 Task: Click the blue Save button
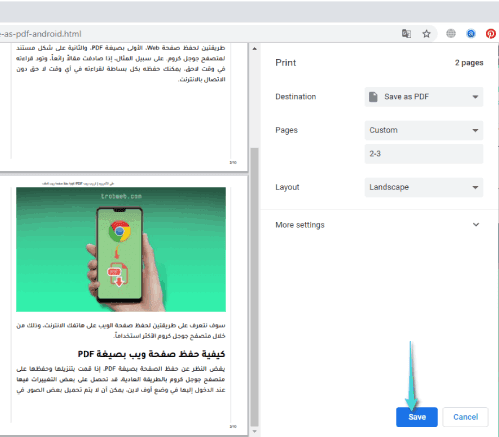pyautogui.click(x=417, y=417)
